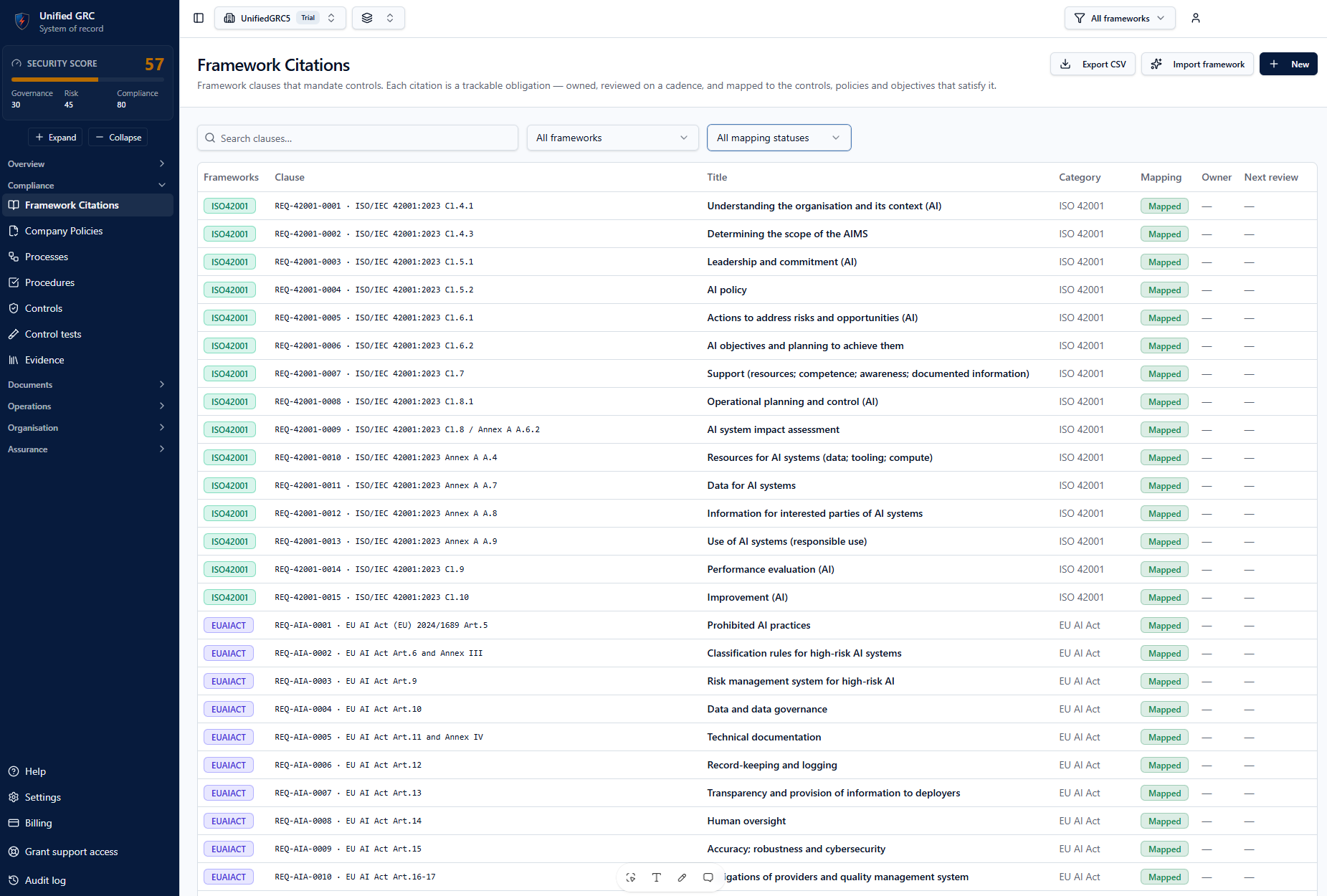This screenshot has height=896, width=1327.
Task: Select the comment bubble tool in floating toolbar
Action: click(x=708, y=877)
